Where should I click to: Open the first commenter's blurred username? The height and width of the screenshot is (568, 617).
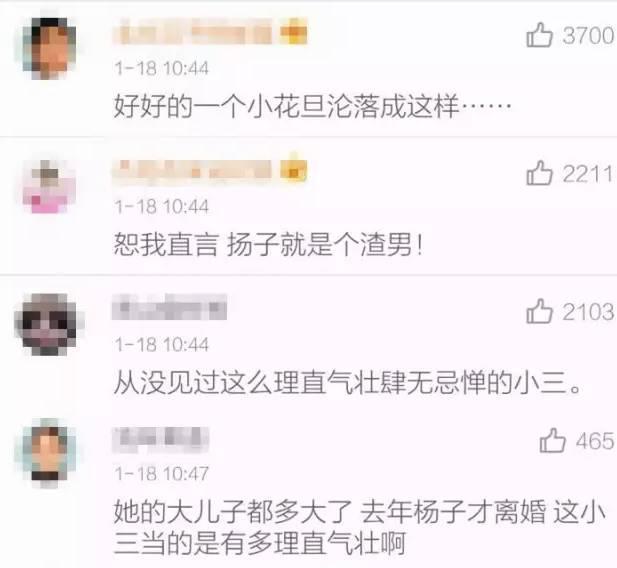[193, 31]
